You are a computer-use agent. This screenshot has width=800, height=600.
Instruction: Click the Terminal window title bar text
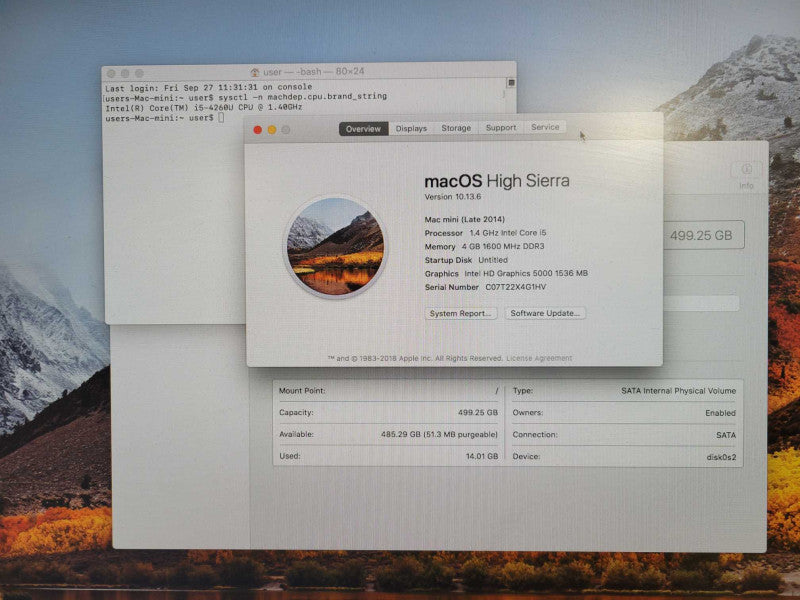coord(314,71)
